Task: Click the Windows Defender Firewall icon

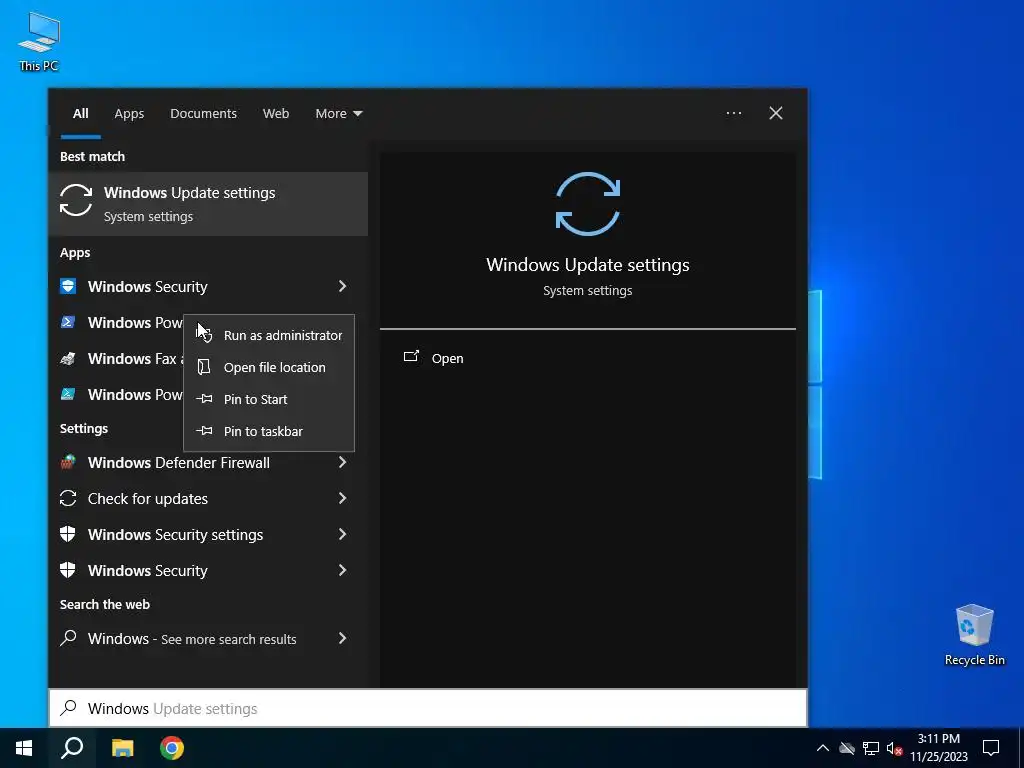Action: point(68,462)
